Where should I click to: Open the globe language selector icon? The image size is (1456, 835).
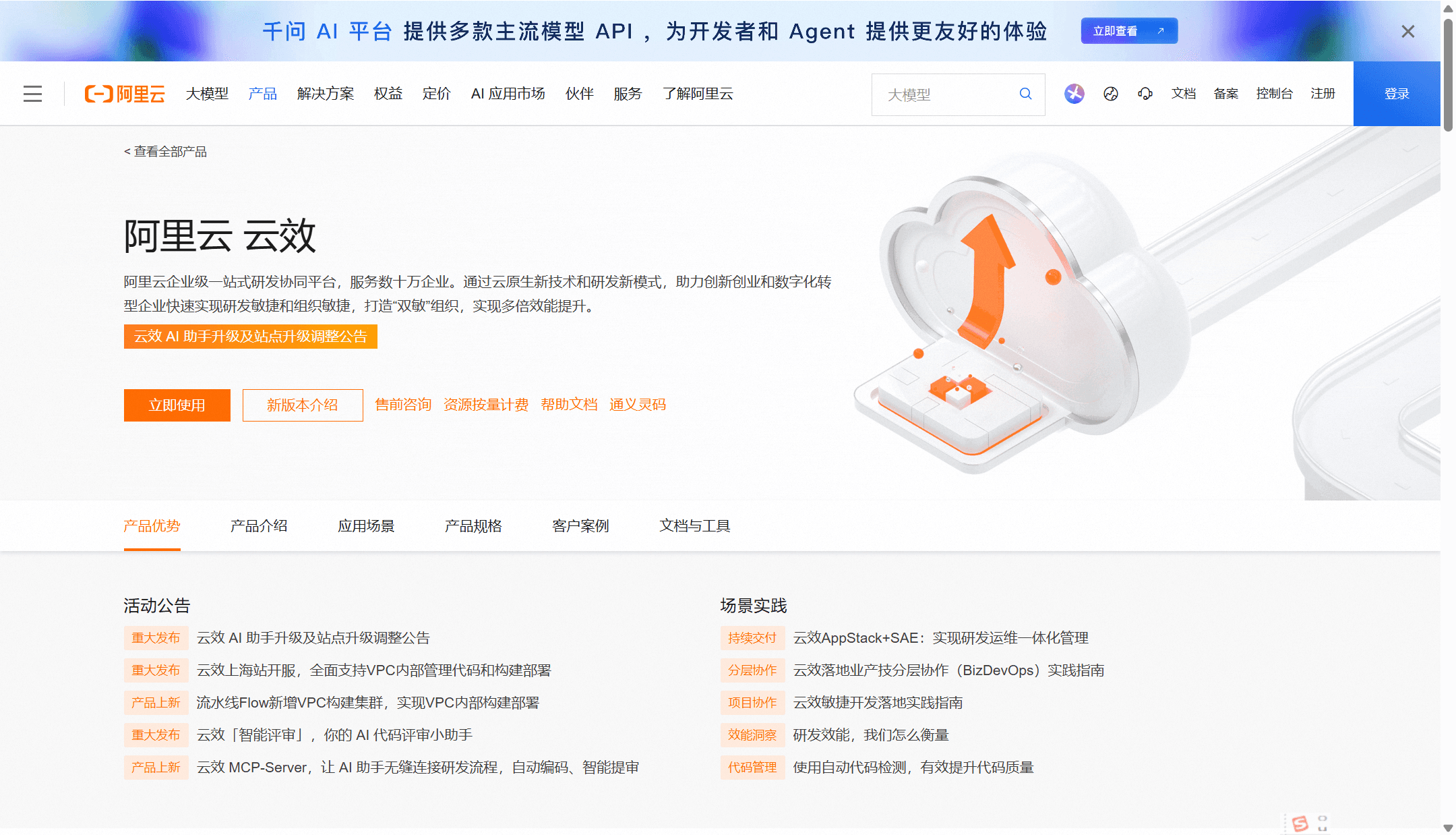coord(1111,94)
